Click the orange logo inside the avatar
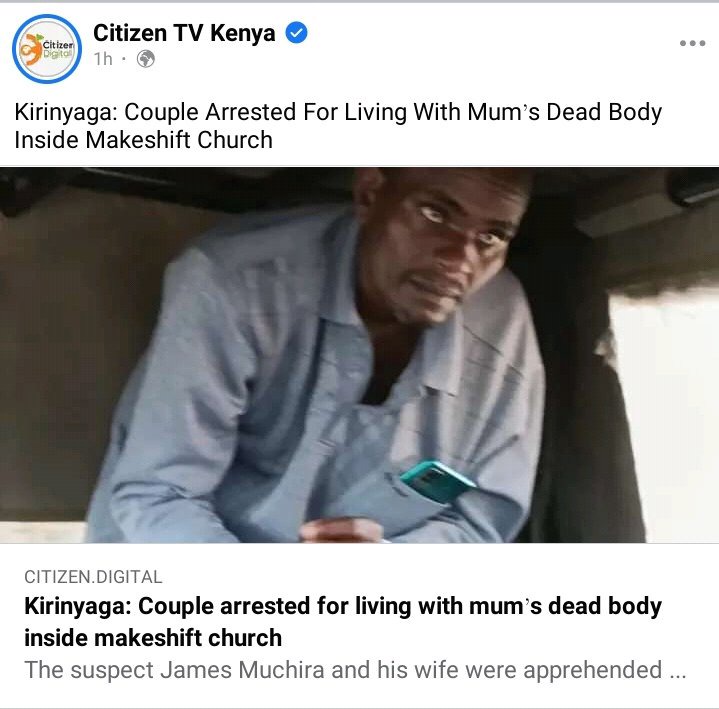 (x=32, y=49)
